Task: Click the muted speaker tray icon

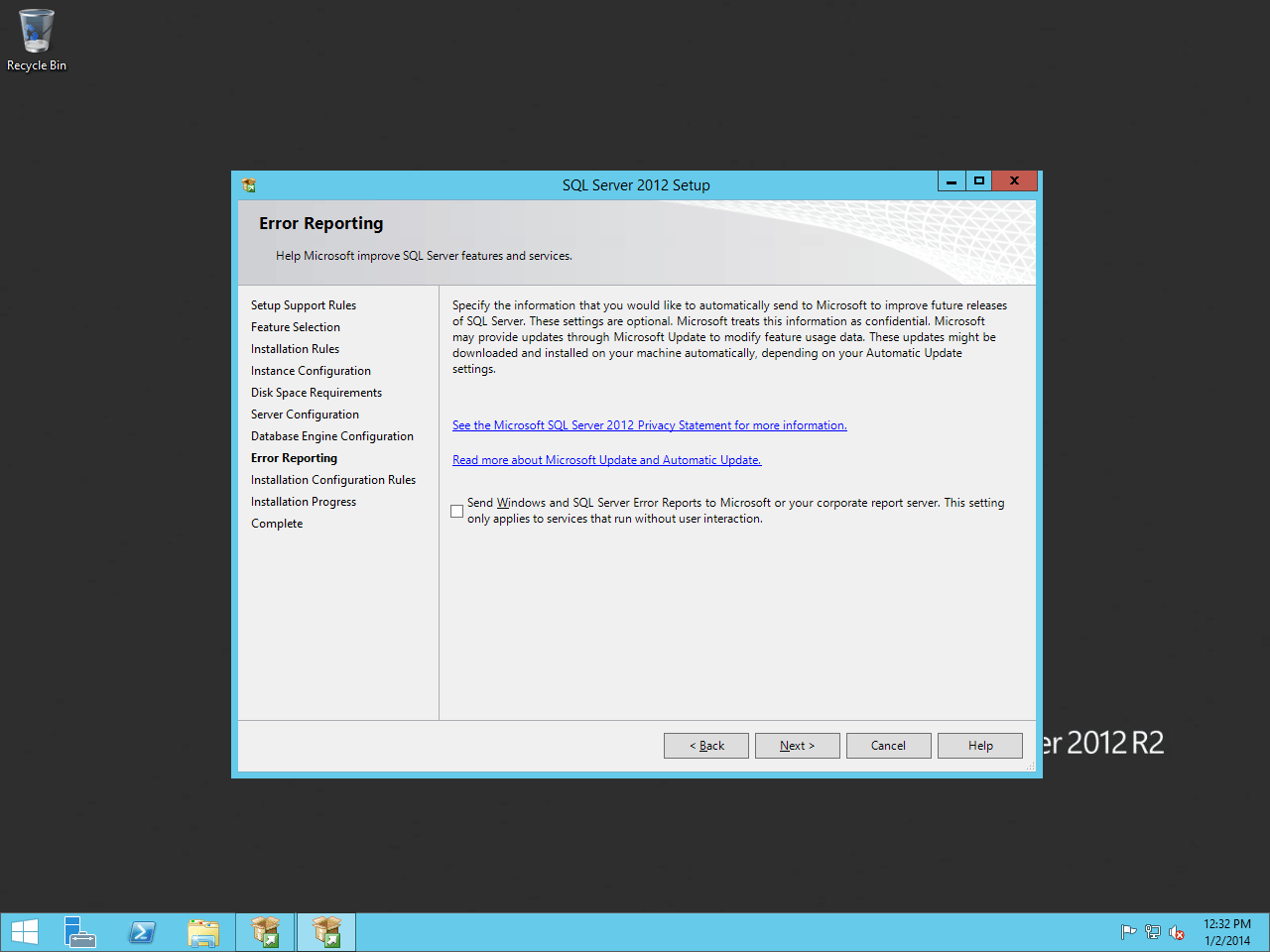Action: (1177, 932)
